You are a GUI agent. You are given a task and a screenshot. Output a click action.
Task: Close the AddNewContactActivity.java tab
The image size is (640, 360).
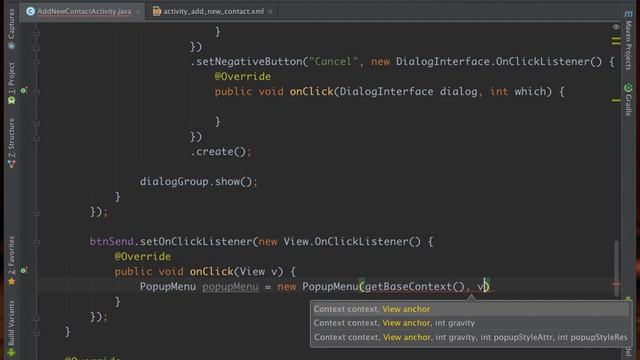pos(138,12)
